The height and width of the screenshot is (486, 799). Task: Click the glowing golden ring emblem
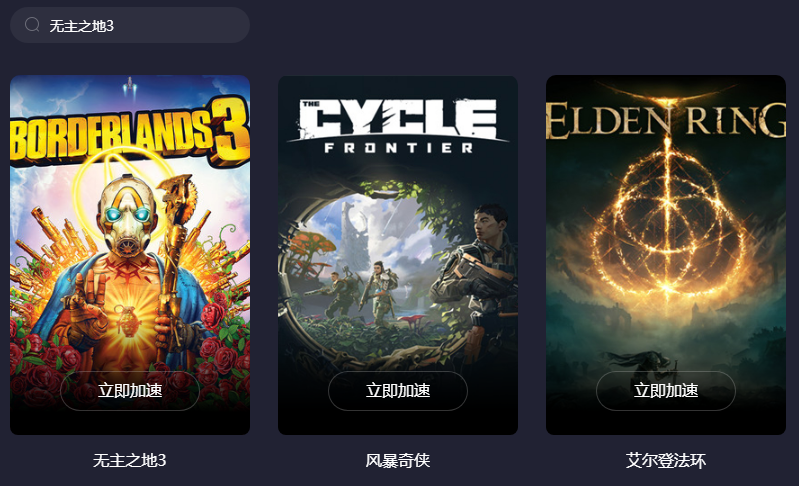[668, 224]
